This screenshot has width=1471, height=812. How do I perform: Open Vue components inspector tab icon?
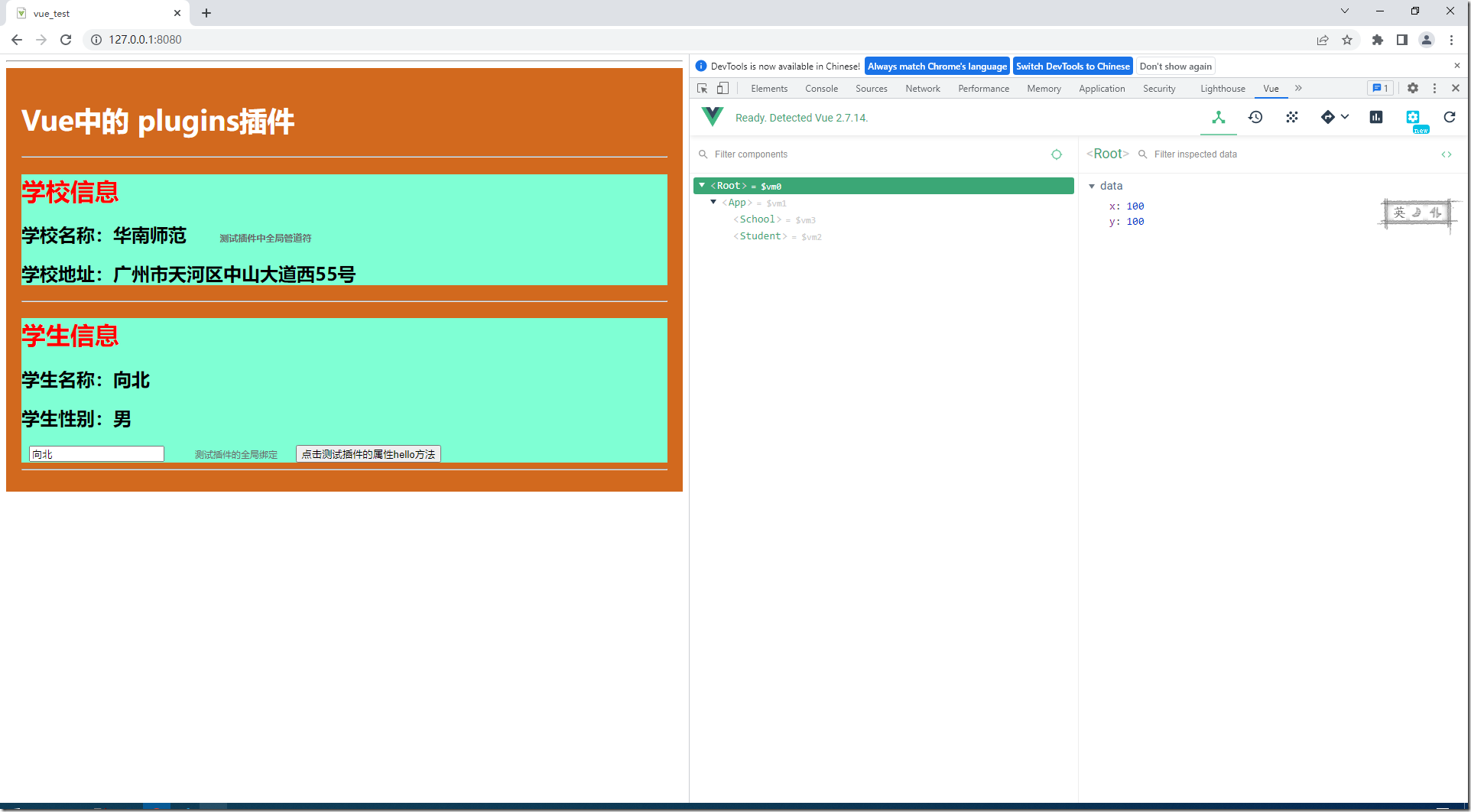pyautogui.click(x=1219, y=118)
